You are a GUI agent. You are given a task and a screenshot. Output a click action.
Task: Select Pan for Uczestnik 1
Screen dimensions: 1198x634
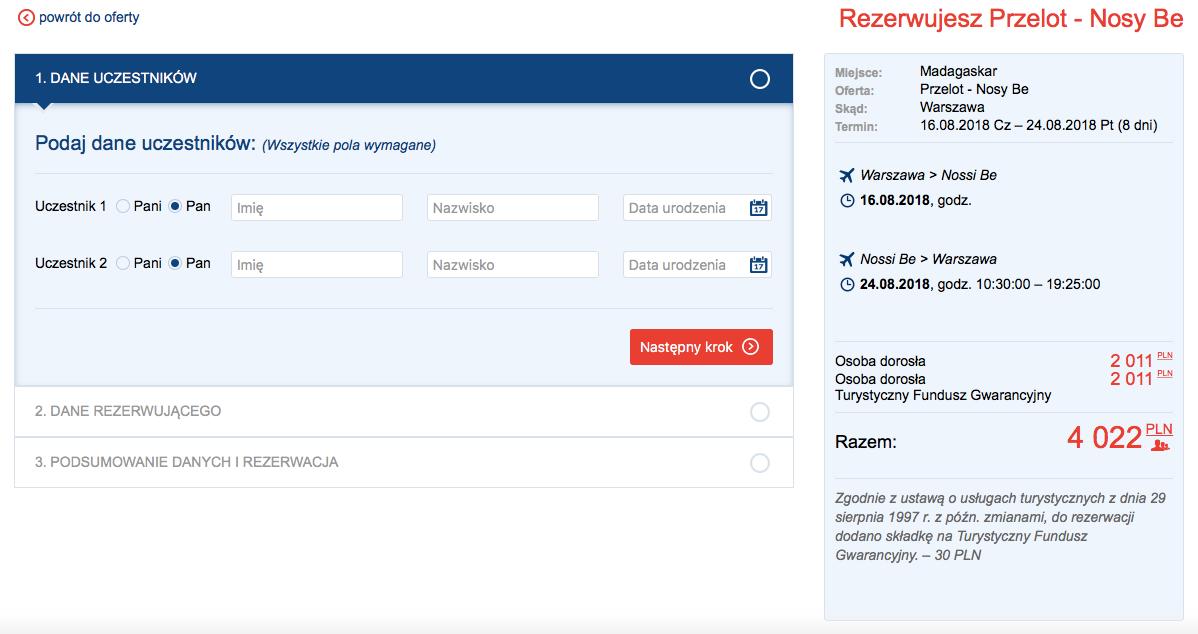(175, 206)
